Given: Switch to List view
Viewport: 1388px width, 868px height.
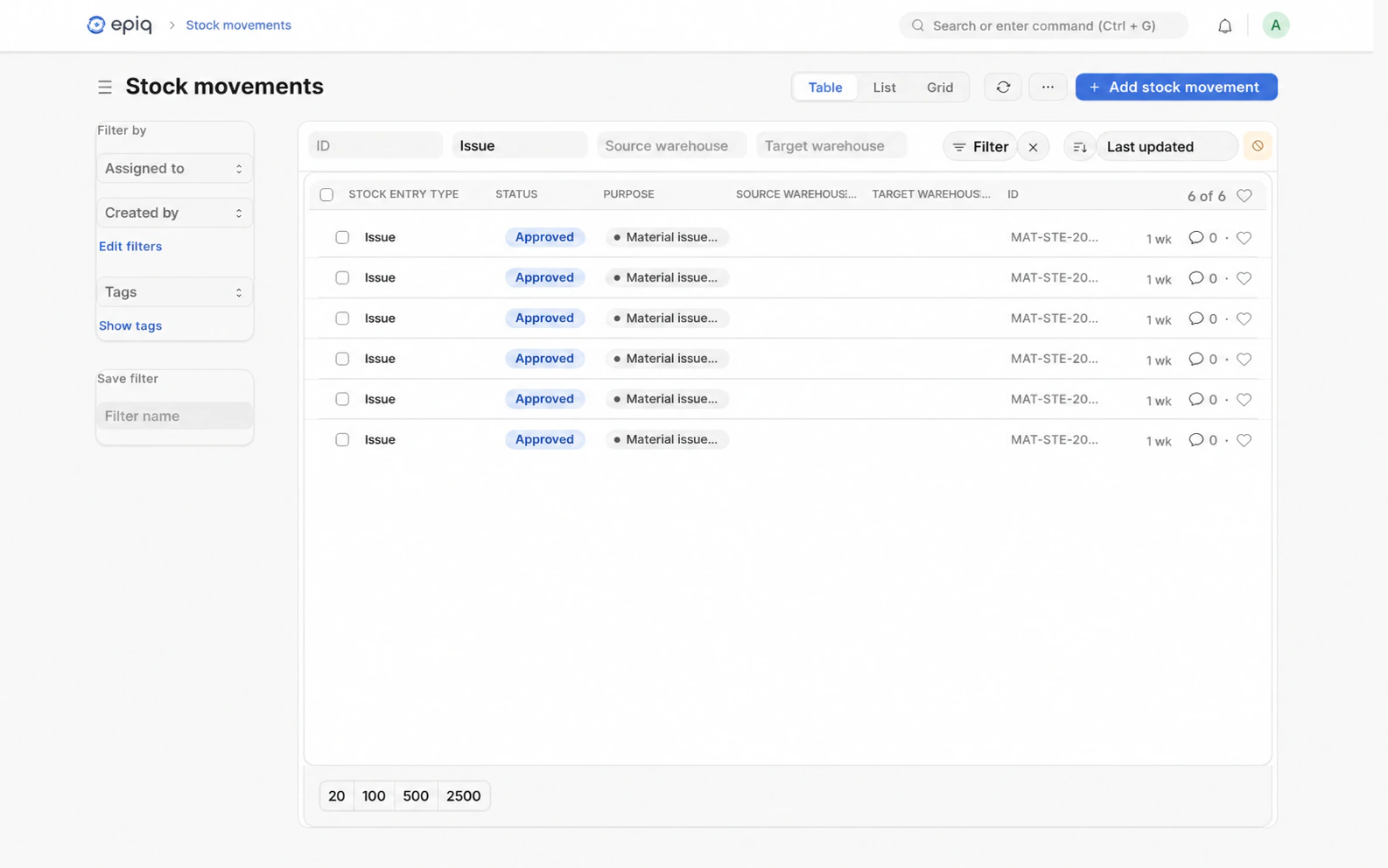Looking at the screenshot, I should point(884,87).
